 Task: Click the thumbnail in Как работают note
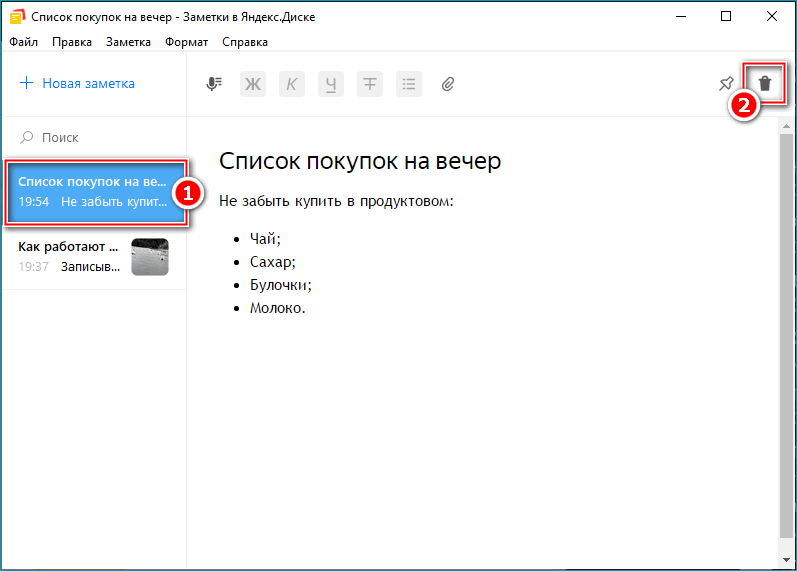[150, 257]
